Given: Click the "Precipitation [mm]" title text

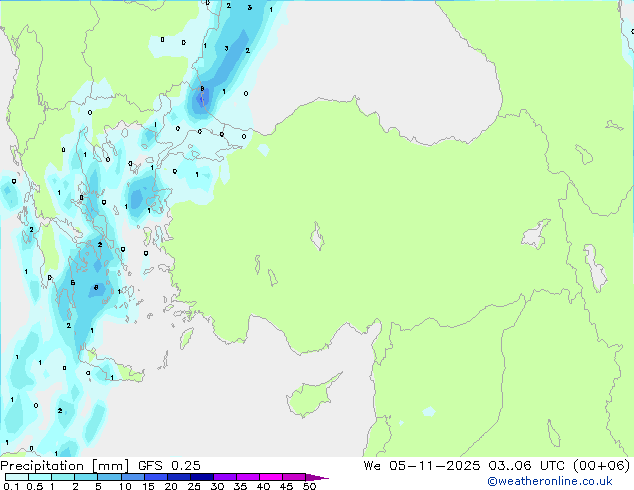Looking at the screenshot, I should point(65,466).
